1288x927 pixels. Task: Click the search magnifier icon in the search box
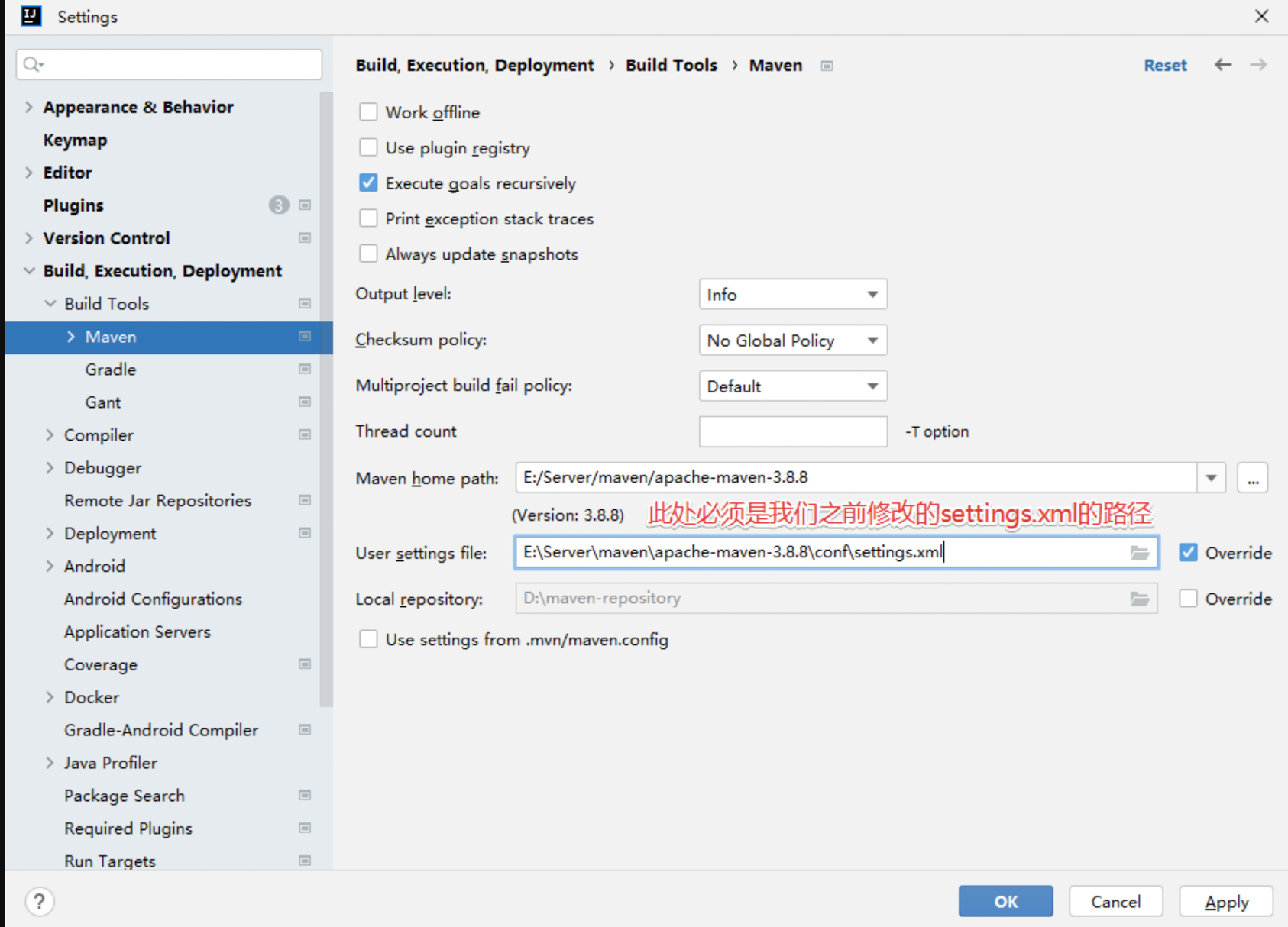pos(33,64)
